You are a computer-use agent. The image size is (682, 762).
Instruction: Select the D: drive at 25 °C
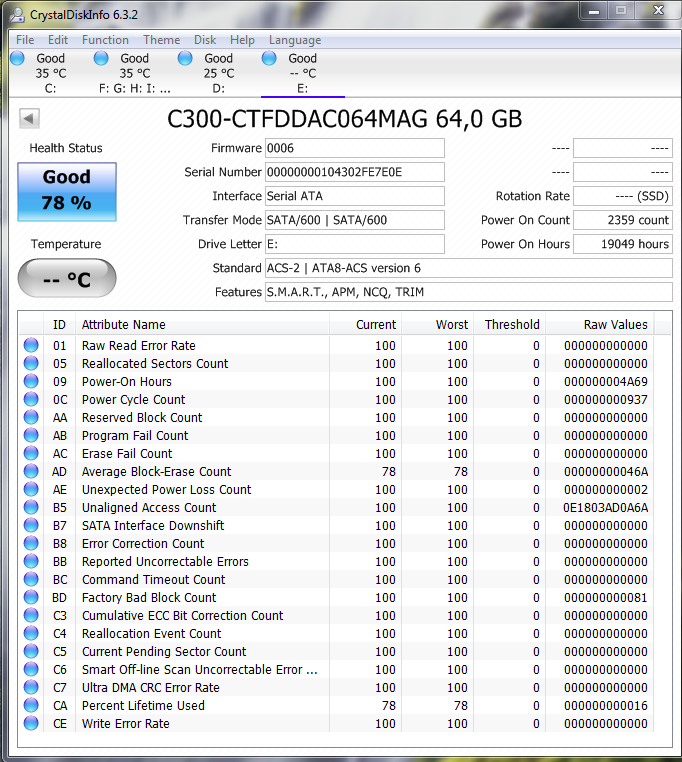(x=219, y=73)
